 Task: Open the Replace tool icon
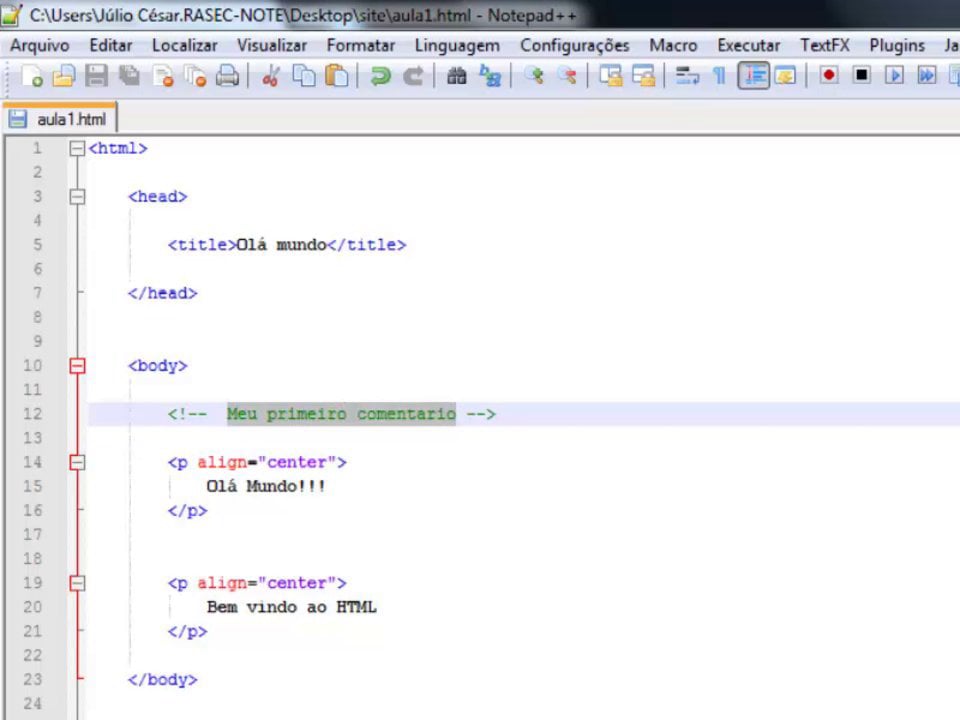[490, 77]
